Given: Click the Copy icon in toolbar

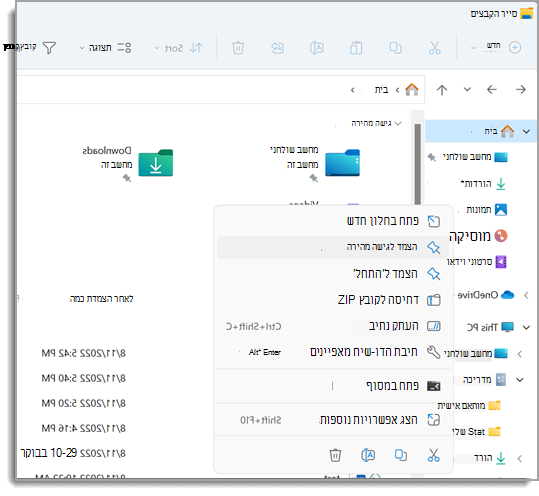Looking at the screenshot, I should pyautogui.click(x=395, y=48).
